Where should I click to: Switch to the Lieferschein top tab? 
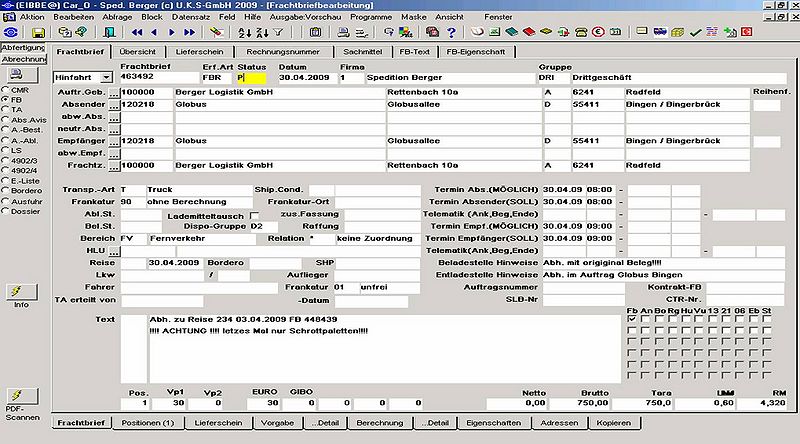click(x=199, y=52)
